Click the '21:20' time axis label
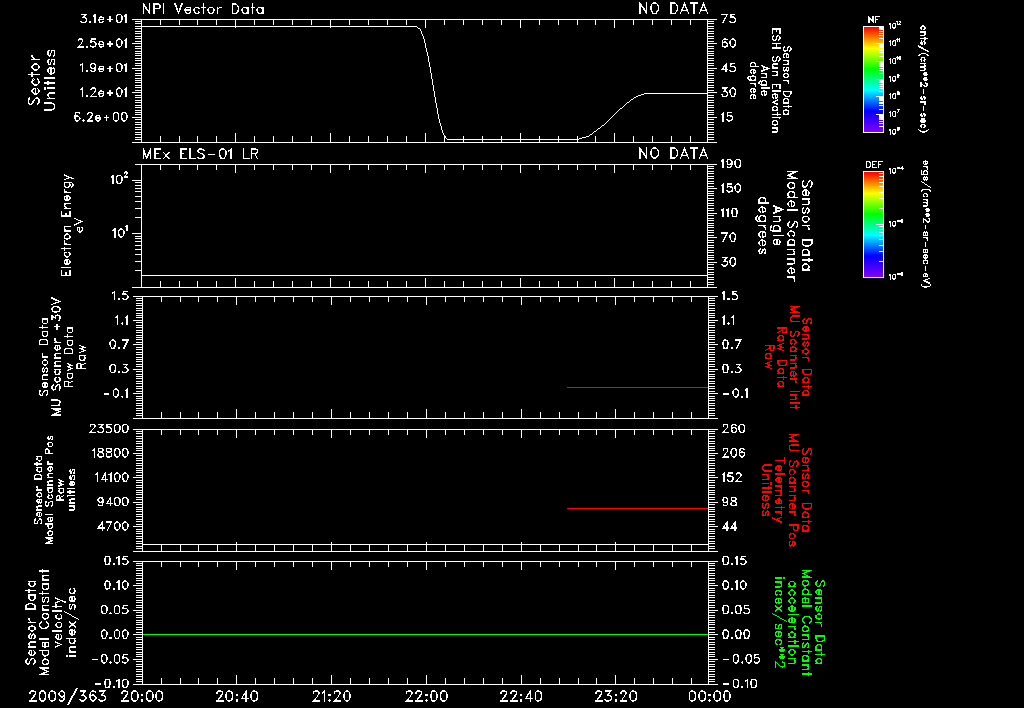The width and height of the screenshot is (1024, 708). 331,696
